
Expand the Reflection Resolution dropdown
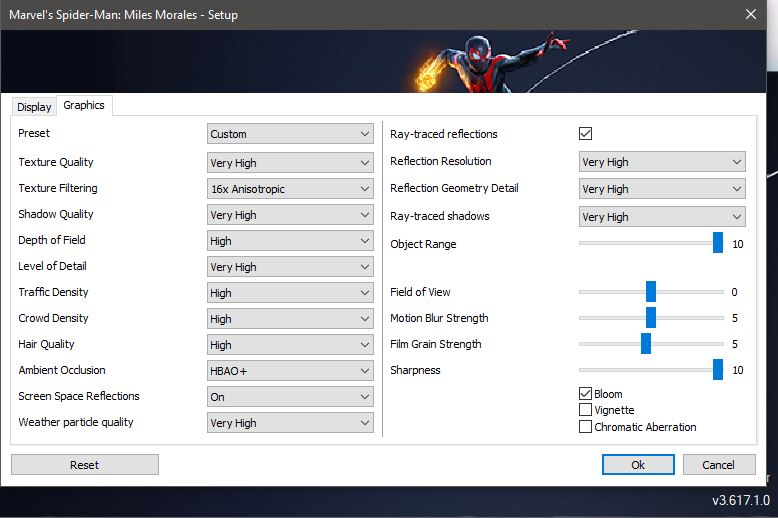point(662,162)
